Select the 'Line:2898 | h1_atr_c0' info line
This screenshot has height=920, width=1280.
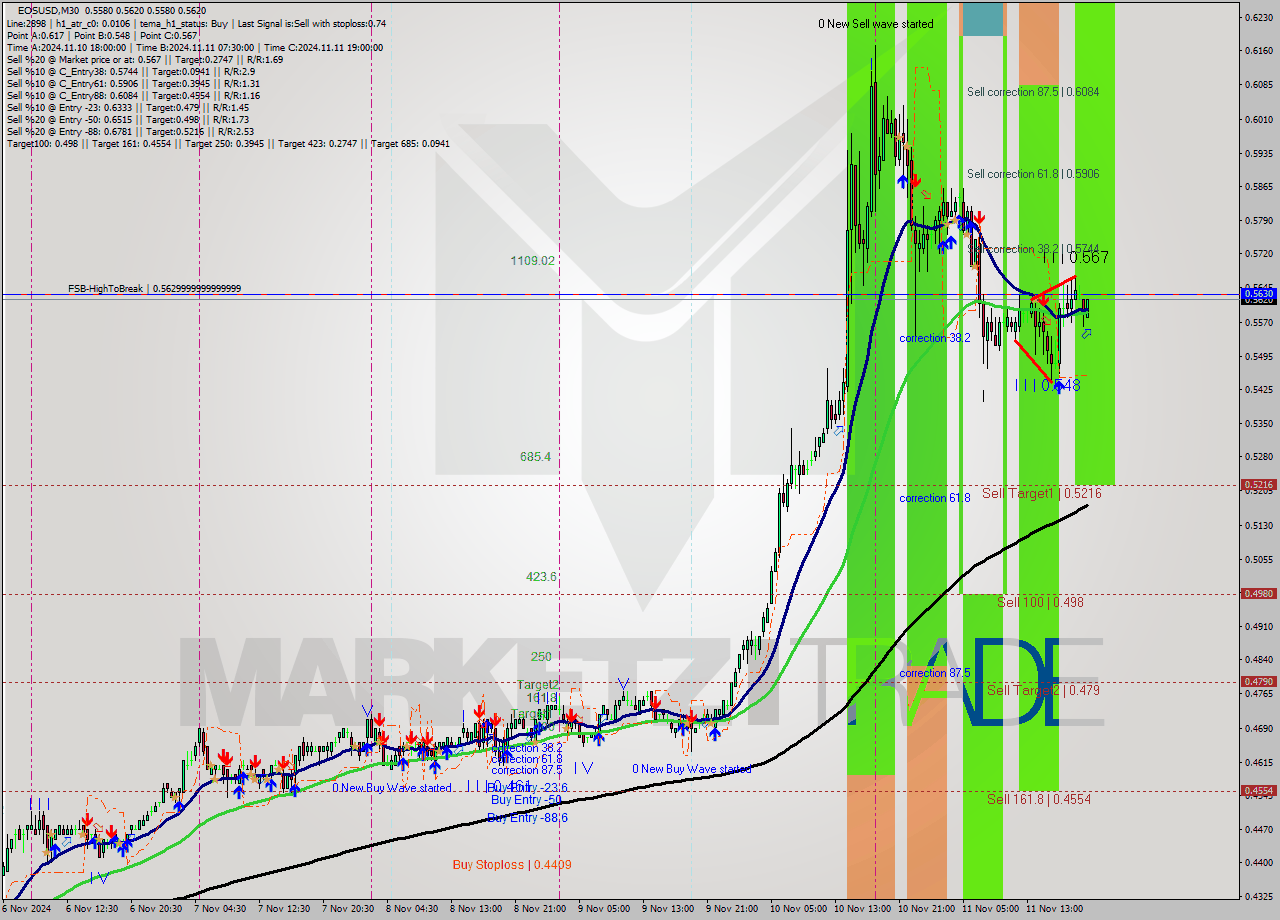[x=196, y=23]
